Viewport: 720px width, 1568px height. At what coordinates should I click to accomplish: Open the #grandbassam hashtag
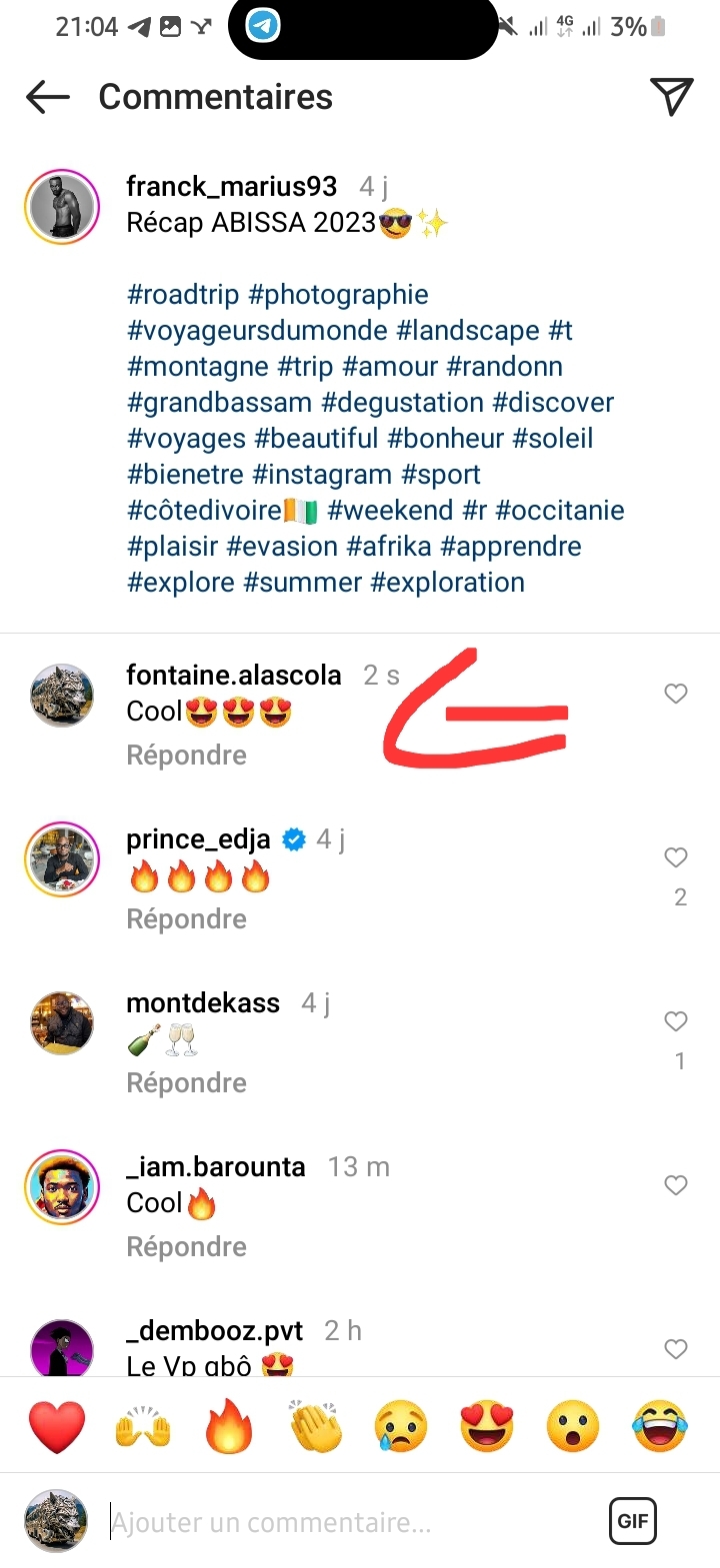pyautogui.click(x=220, y=403)
